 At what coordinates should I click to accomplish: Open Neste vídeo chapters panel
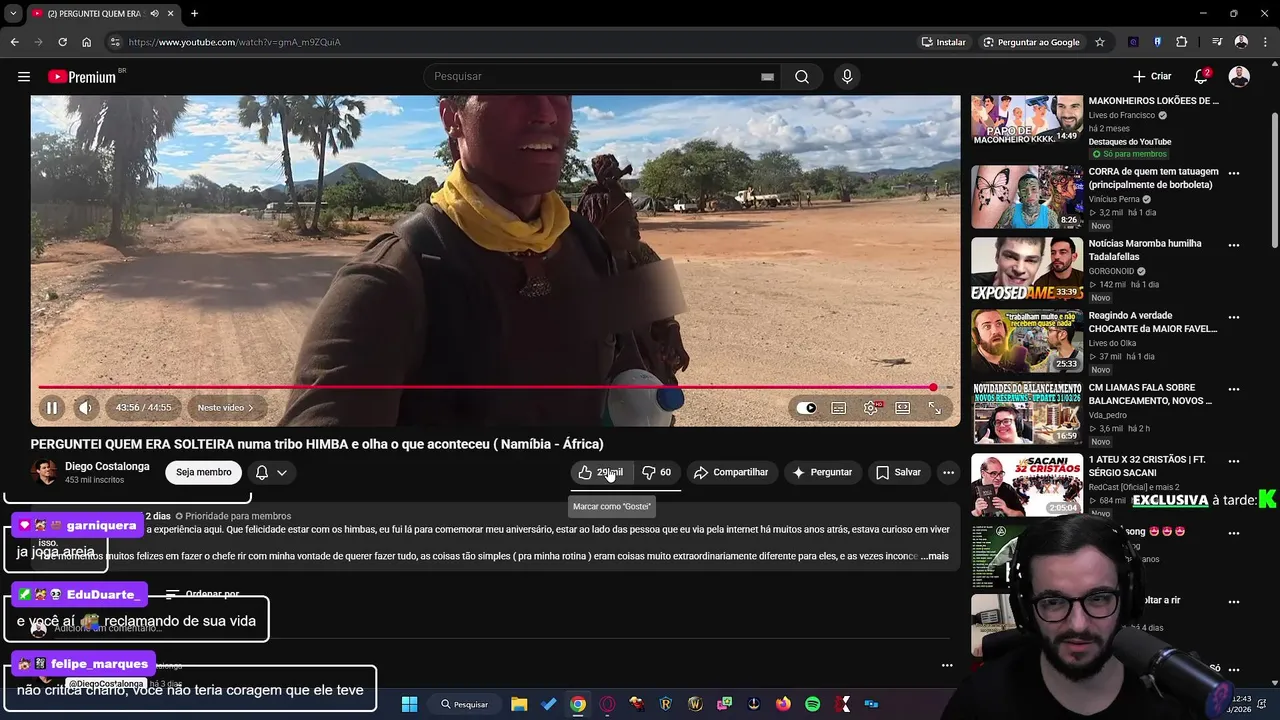point(225,408)
